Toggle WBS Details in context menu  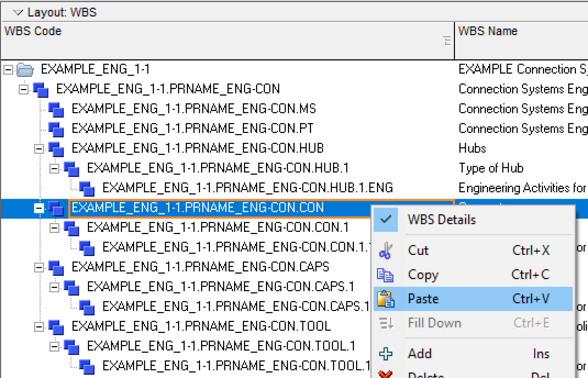(473, 220)
